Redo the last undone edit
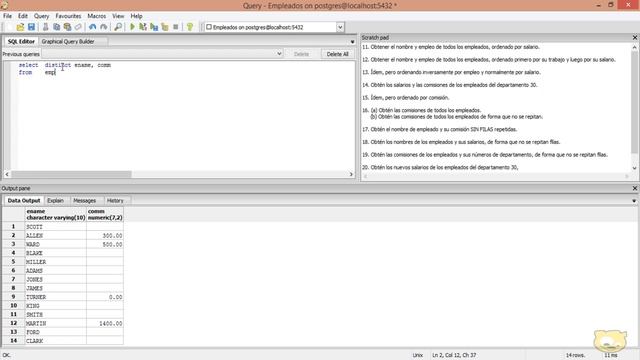The image size is (640, 360). tap(104, 27)
